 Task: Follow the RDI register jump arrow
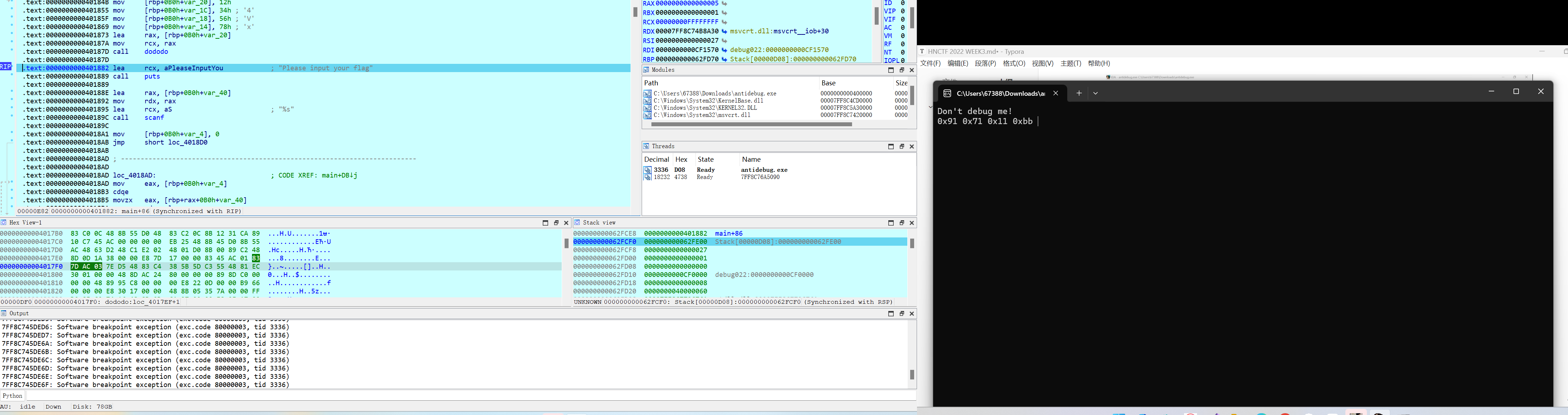tap(724, 50)
